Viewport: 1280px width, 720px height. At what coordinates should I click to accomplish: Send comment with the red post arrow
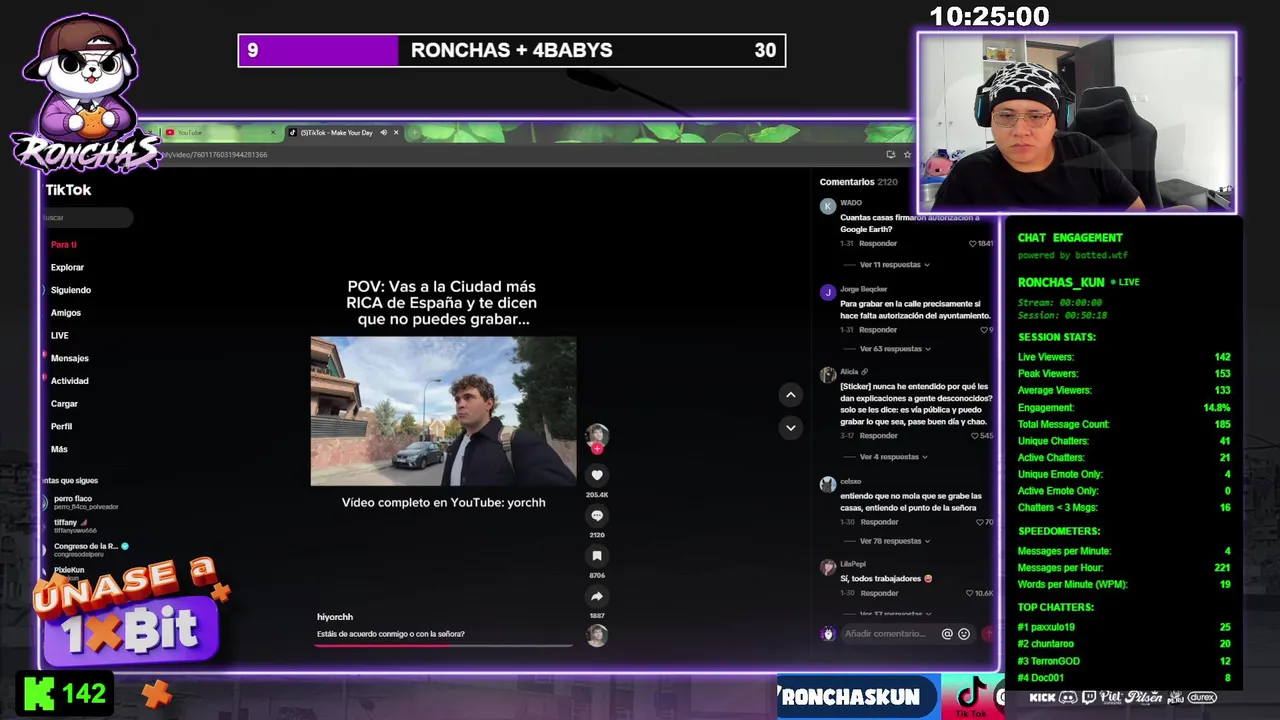coord(988,633)
